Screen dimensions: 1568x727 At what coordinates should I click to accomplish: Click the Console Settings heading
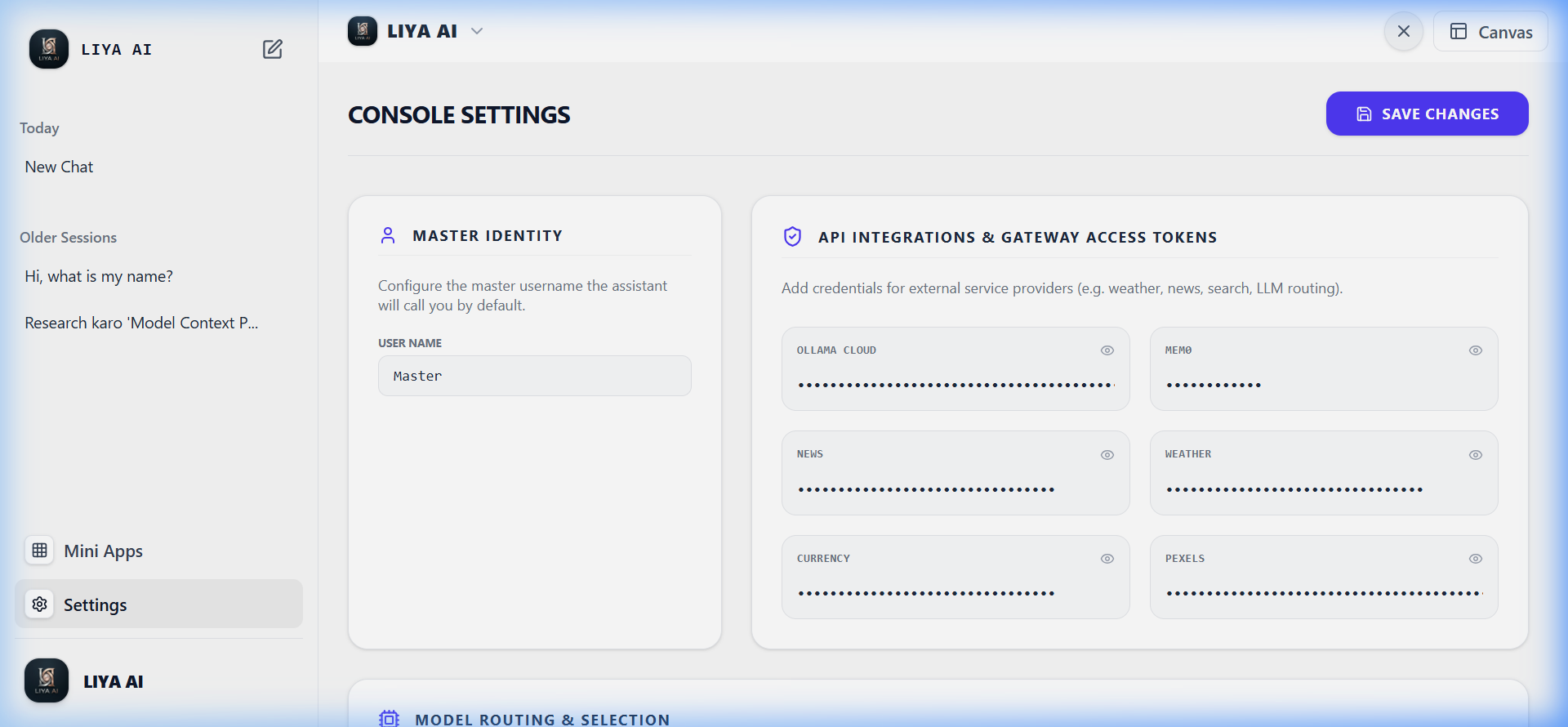(459, 115)
